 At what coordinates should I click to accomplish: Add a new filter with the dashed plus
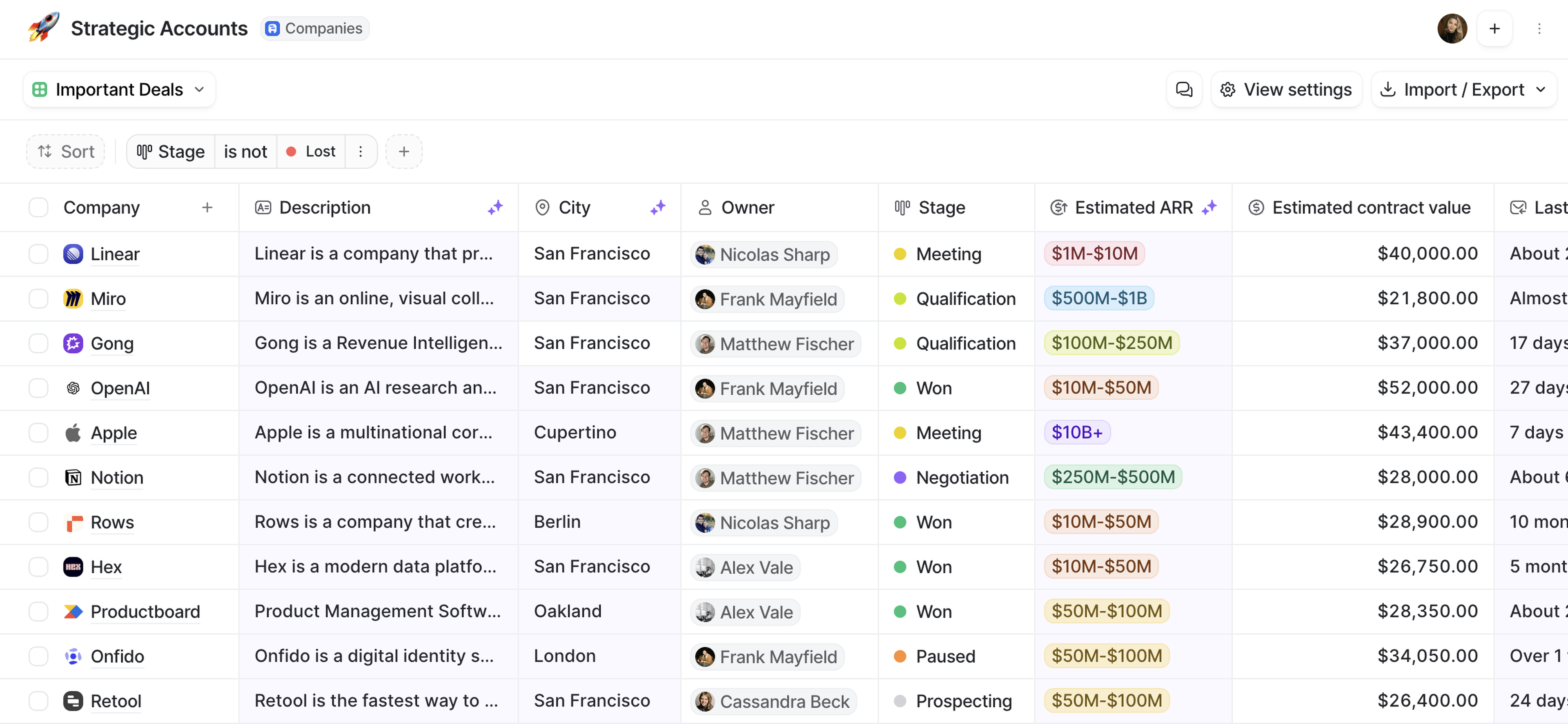[403, 151]
